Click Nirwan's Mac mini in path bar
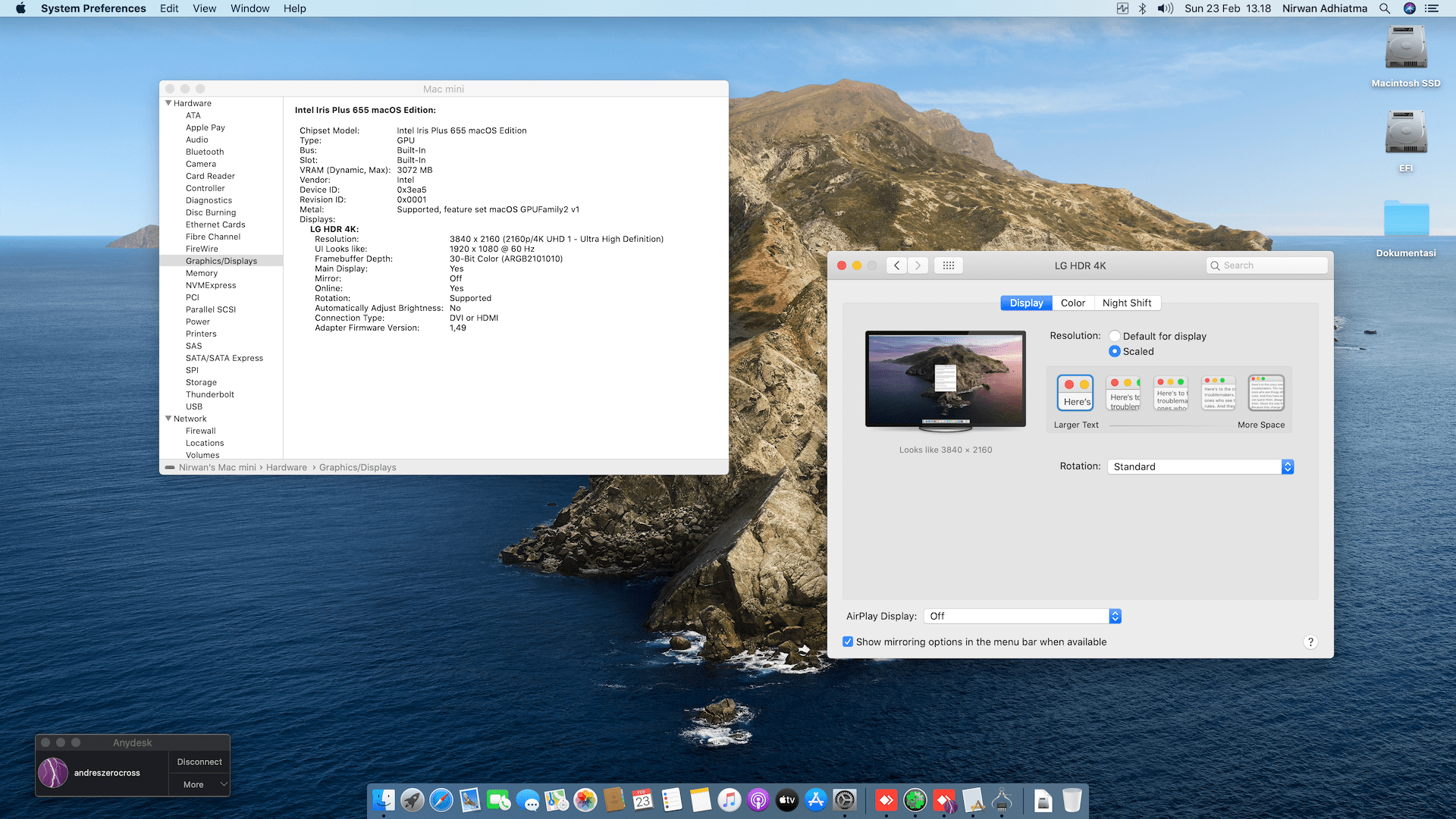Screen dimensions: 1456x819 coord(218,467)
